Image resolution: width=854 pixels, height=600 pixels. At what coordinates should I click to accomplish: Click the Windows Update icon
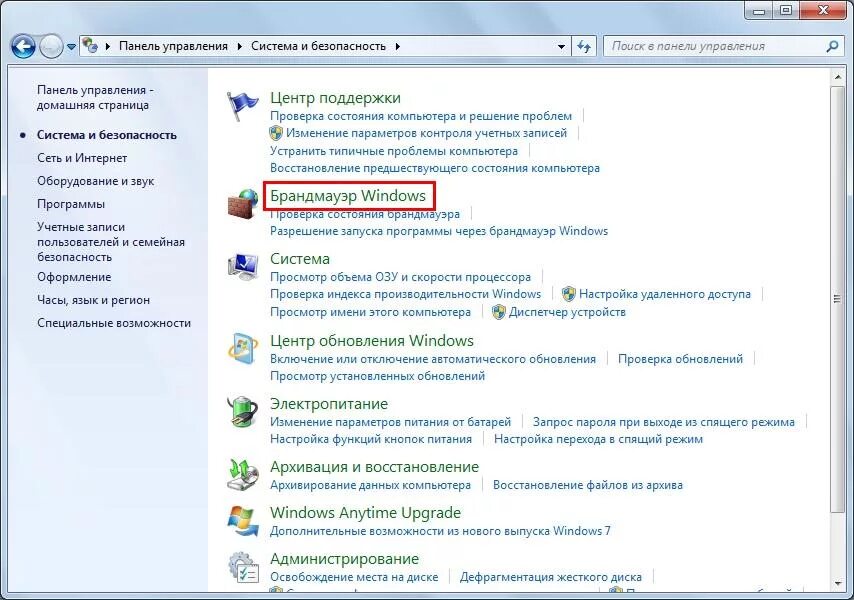242,348
